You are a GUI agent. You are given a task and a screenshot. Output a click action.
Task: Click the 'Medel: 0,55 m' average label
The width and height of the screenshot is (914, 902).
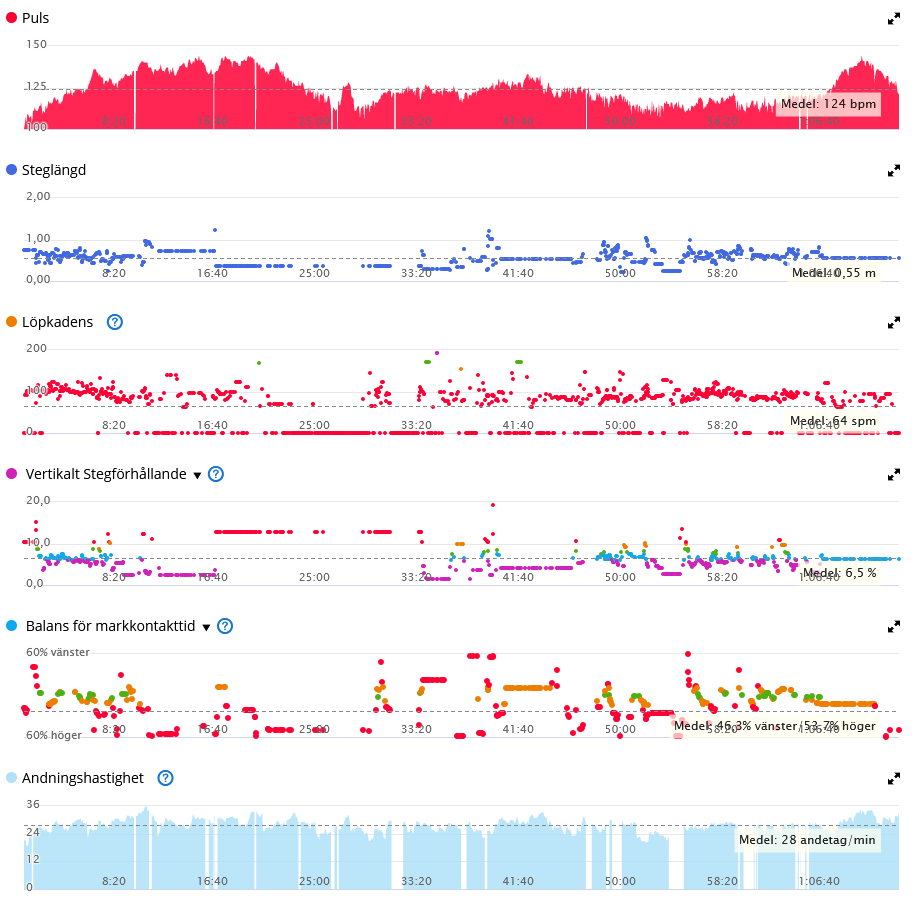pos(834,273)
